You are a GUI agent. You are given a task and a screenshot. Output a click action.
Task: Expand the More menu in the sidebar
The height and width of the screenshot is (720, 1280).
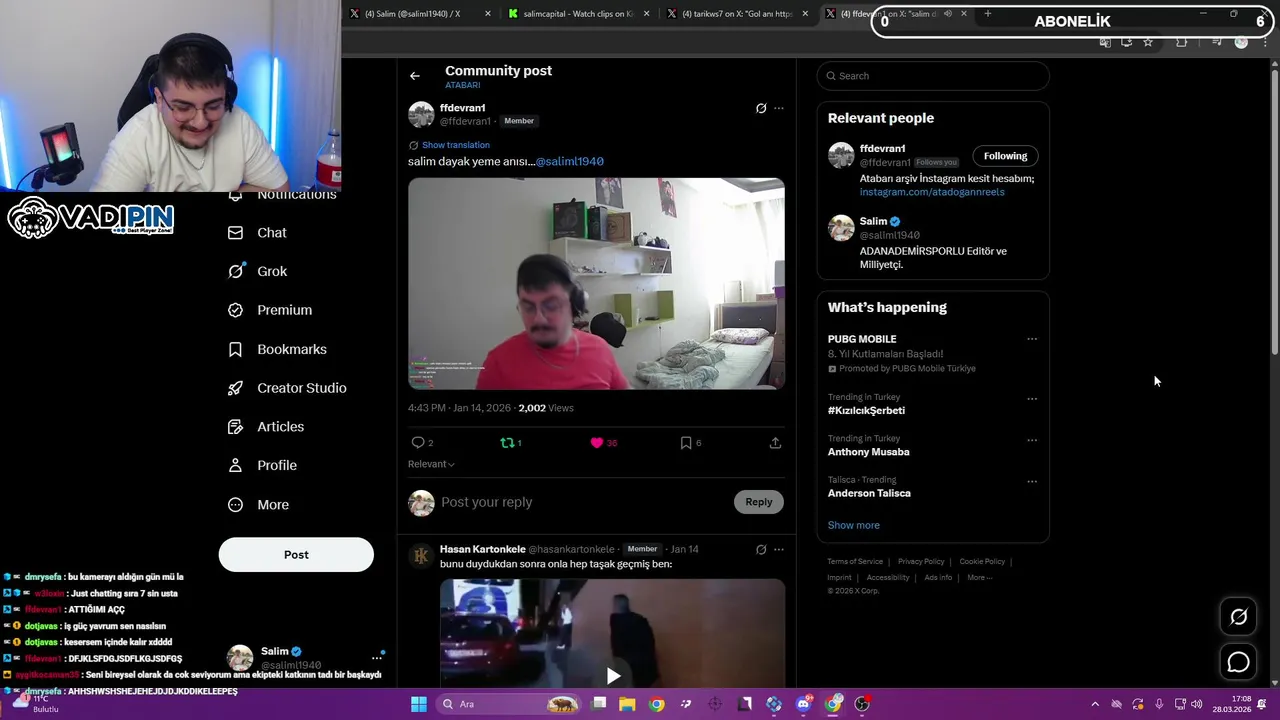pyautogui.click(x=258, y=504)
